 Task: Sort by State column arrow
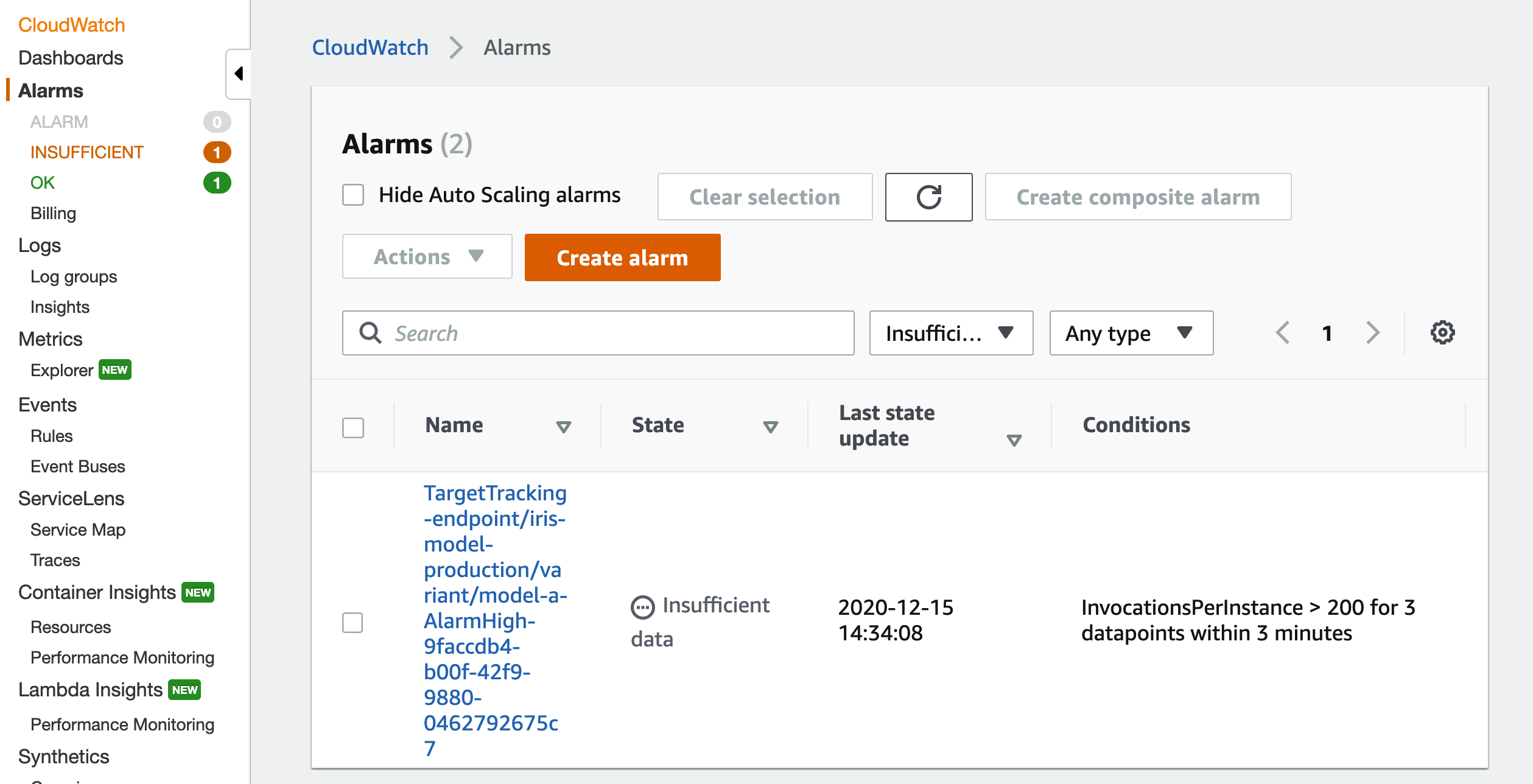click(770, 427)
